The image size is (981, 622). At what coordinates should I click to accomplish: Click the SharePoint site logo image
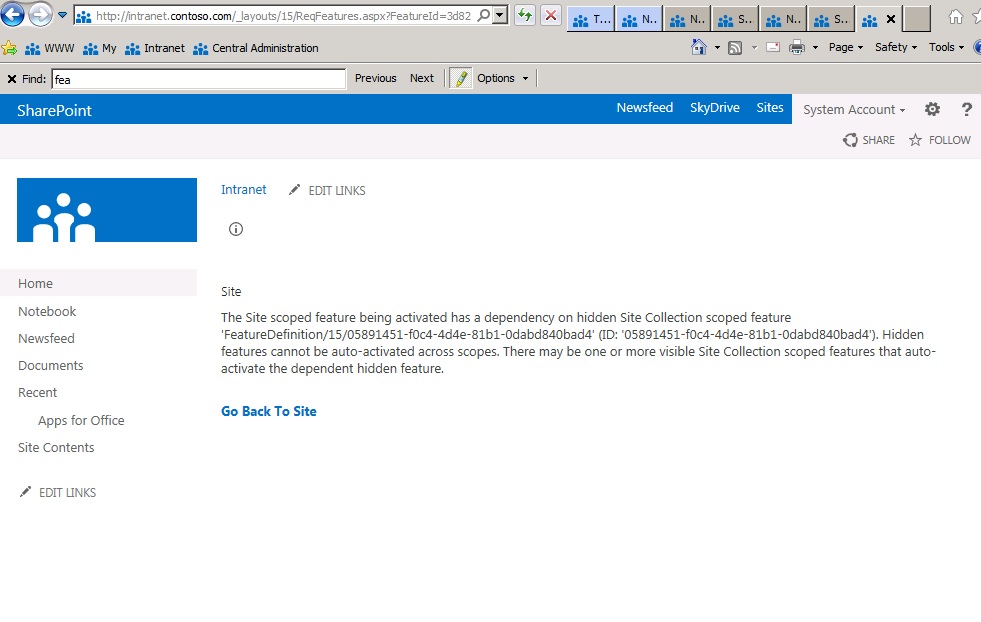[x=107, y=210]
